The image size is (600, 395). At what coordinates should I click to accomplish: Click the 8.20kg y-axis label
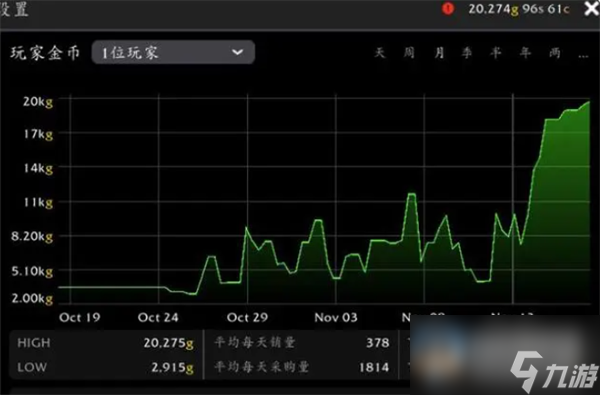pyautogui.click(x=32, y=237)
